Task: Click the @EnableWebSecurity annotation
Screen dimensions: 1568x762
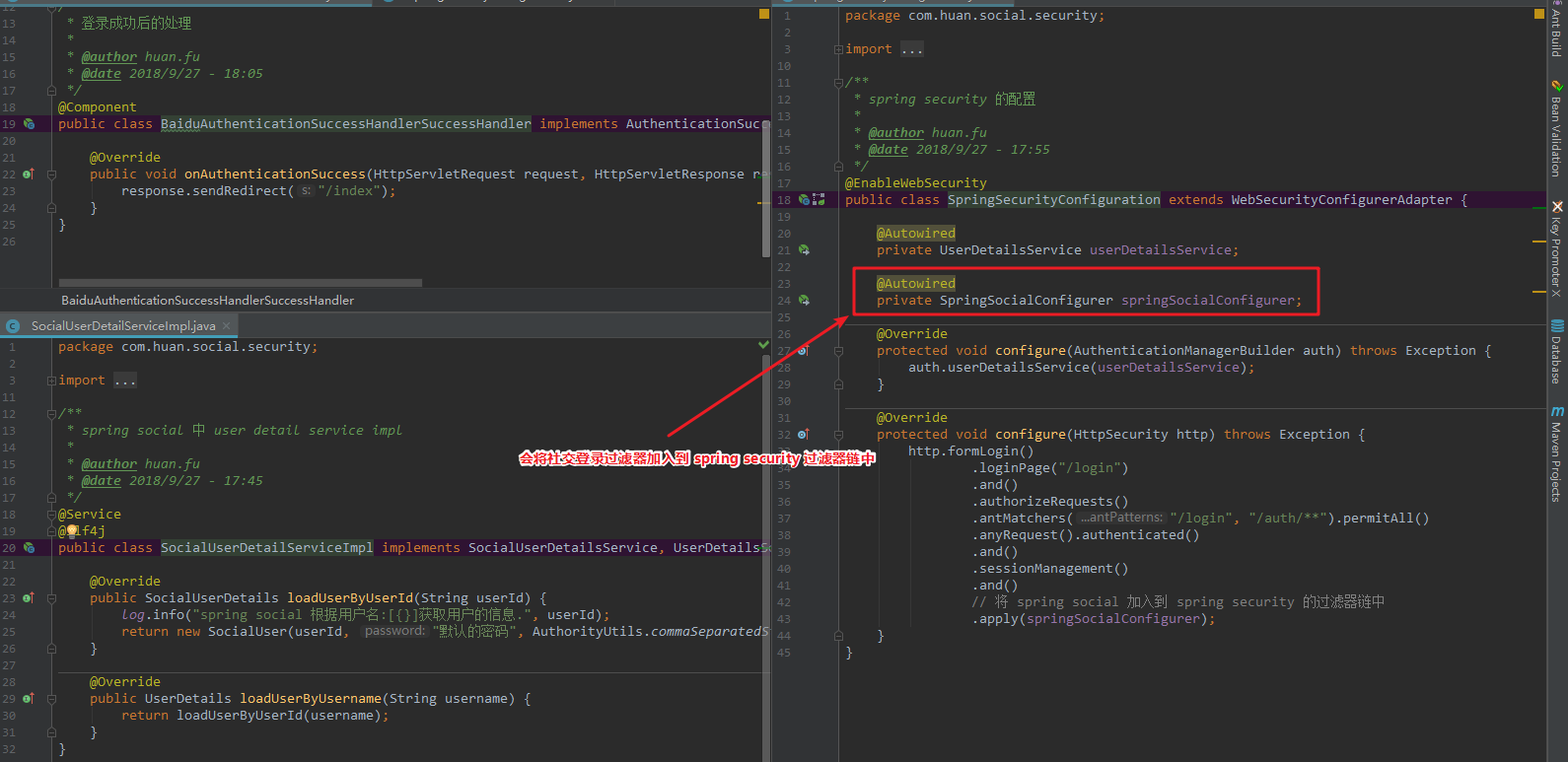Action: pyautogui.click(x=916, y=183)
